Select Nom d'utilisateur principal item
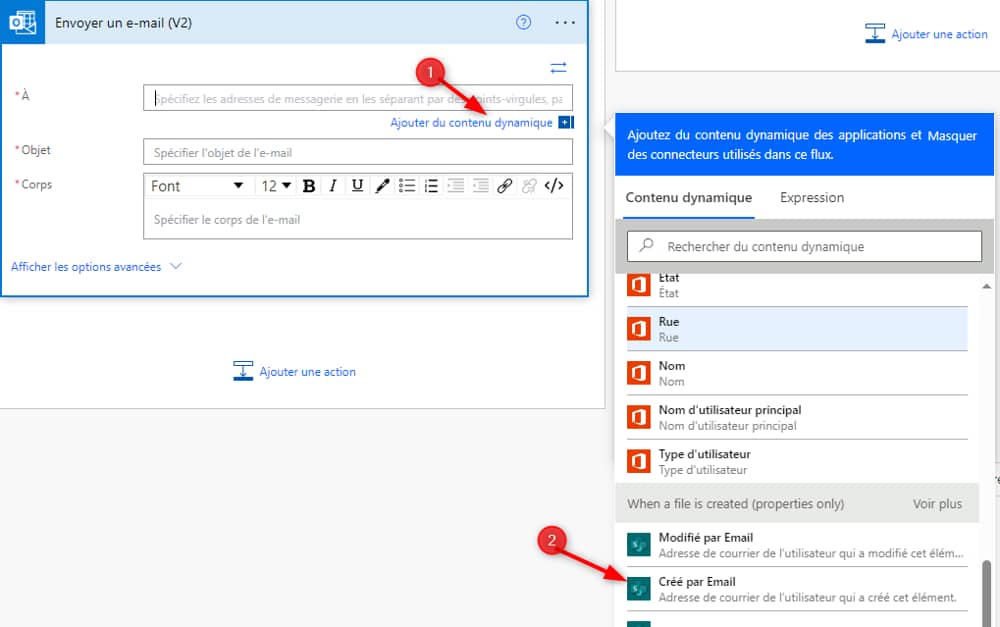The image size is (1000, 627). (x=797, y=417)
